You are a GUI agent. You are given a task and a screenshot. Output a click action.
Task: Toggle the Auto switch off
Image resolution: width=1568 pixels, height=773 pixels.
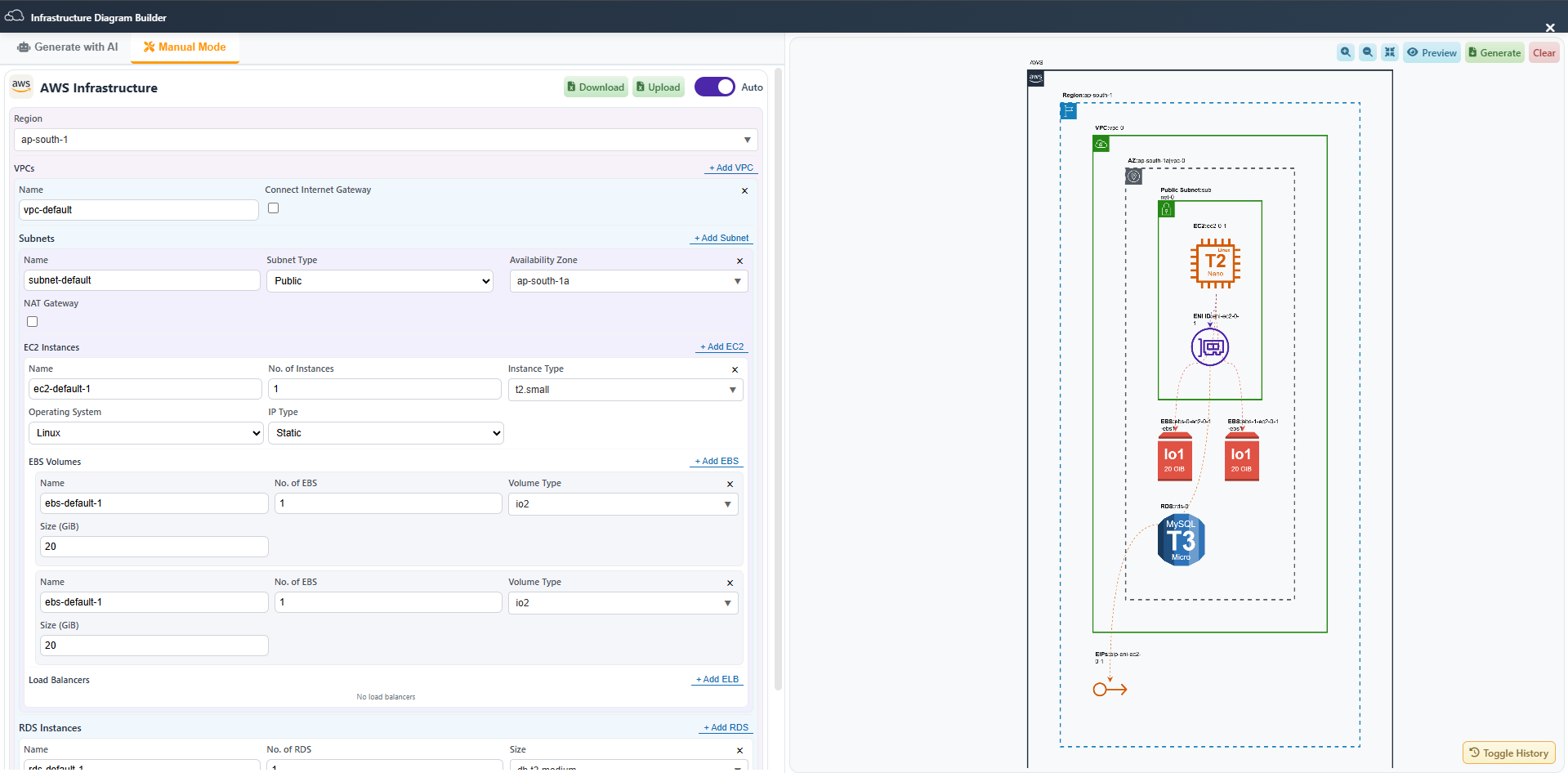[x=715, y=87]
